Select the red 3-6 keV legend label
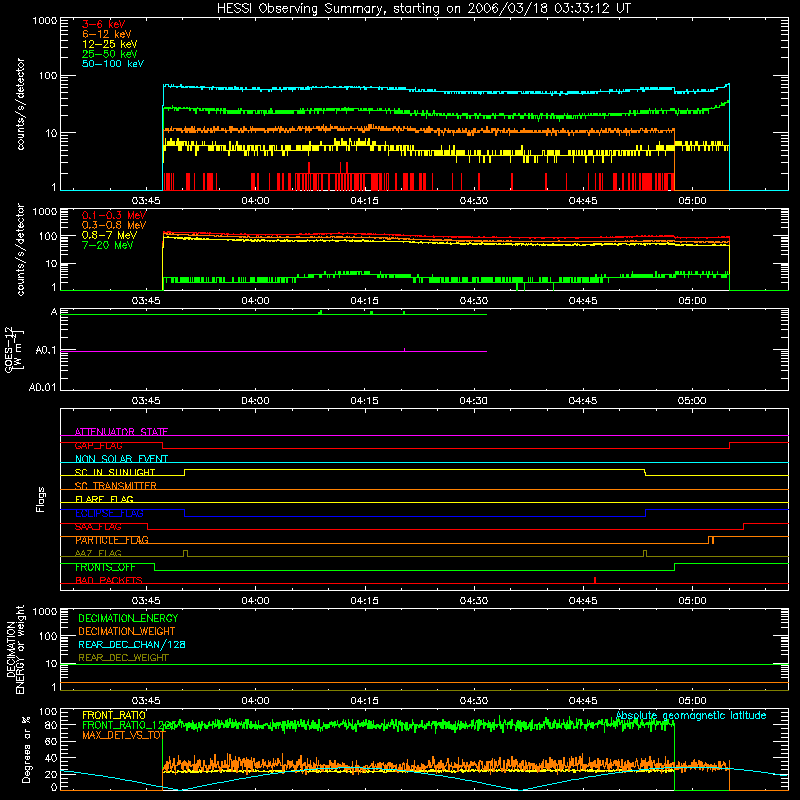Screen dimensions: 800x800 (x=103, y=24)
